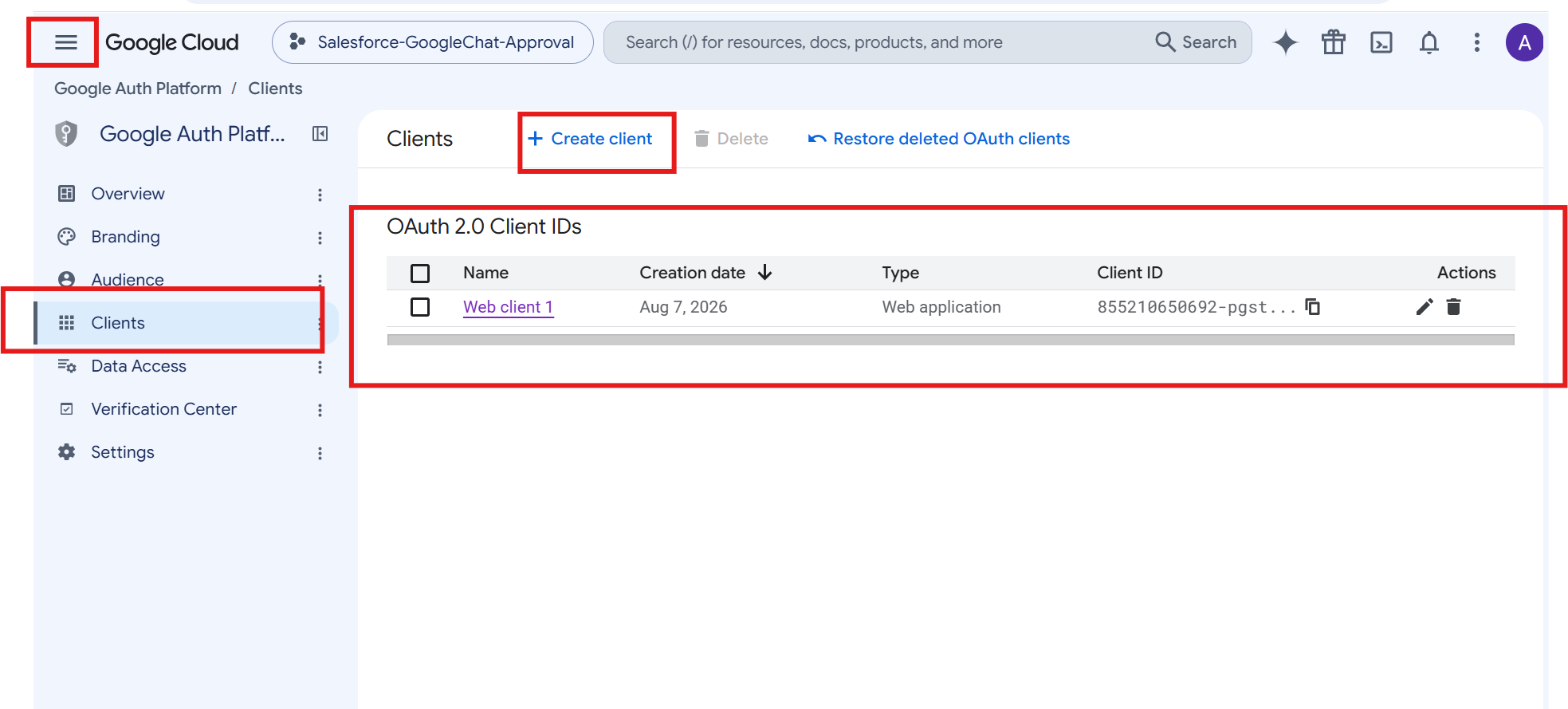Activate Cloud Shell terminal icon
Viewport: 1568px width, 709px height.
pyautogui.click(x=1381, y=42)
